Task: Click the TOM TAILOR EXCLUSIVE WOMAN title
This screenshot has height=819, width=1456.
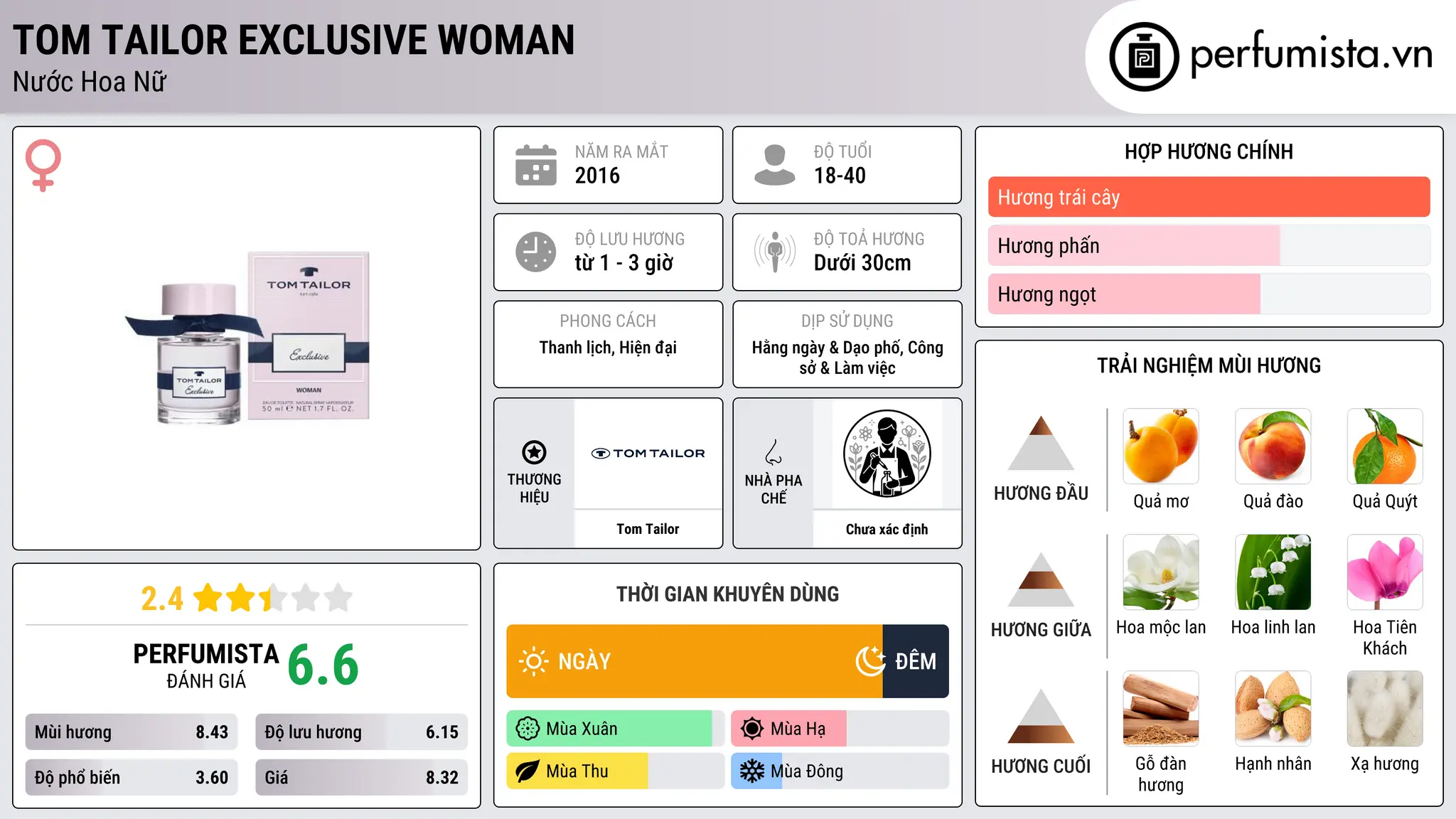Action: click(294, 40)
